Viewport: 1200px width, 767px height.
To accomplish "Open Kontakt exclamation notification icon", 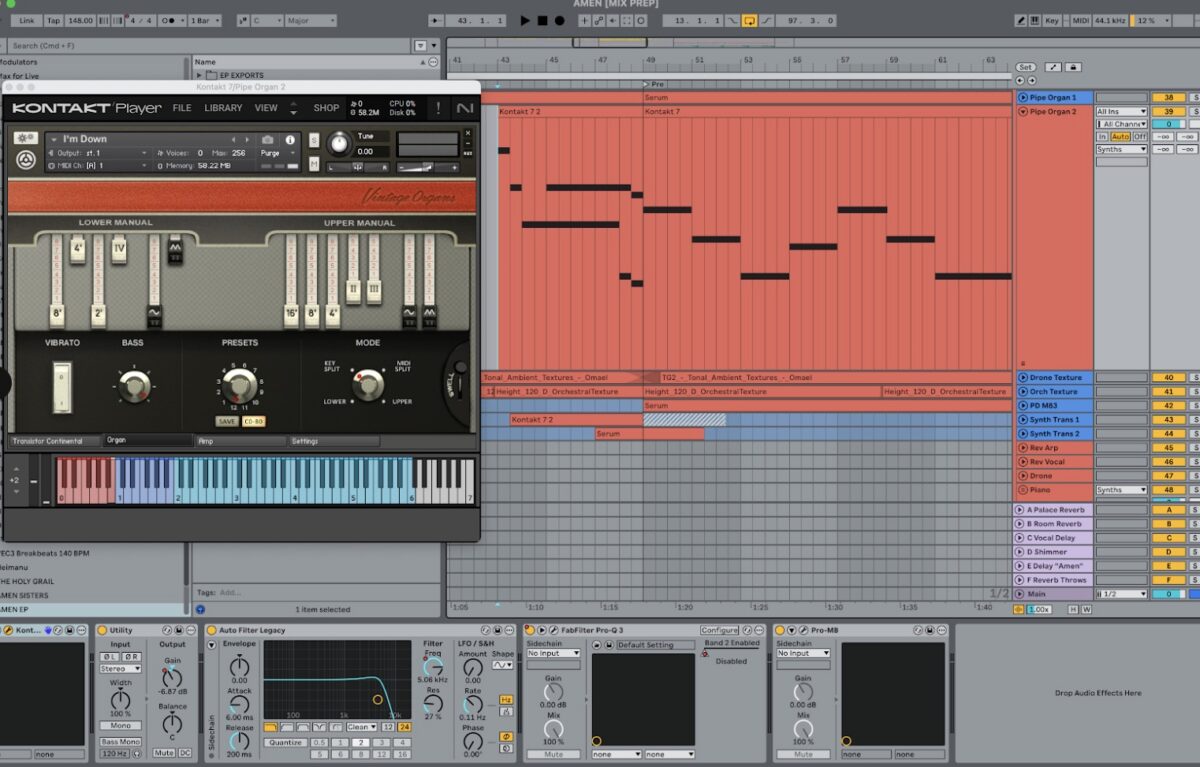I will point(437,108).
